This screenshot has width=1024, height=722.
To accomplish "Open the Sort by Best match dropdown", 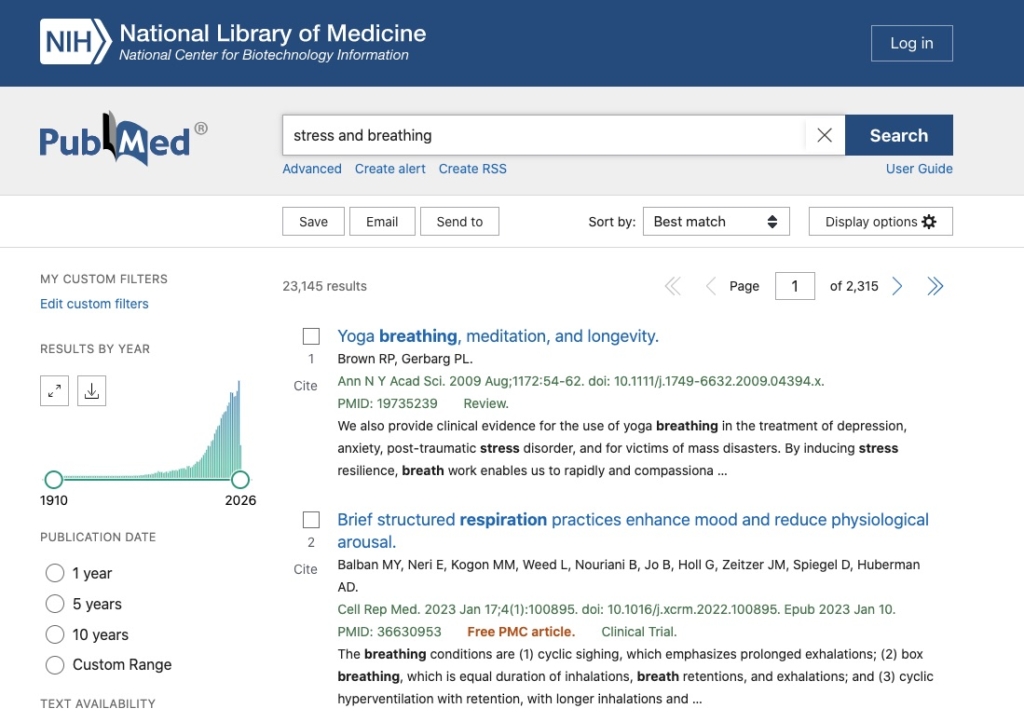I will point(715,222).
